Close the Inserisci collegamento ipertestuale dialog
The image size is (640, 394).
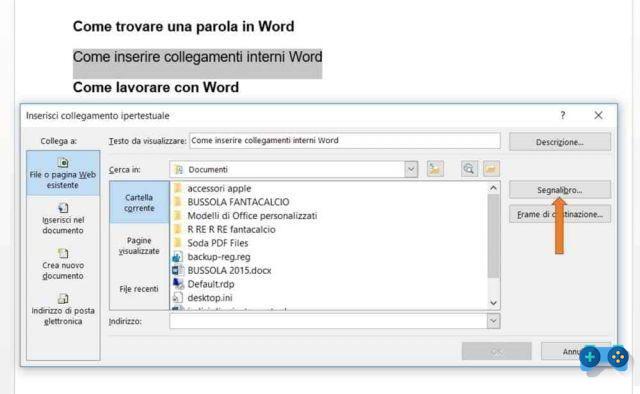coord(598,116)
